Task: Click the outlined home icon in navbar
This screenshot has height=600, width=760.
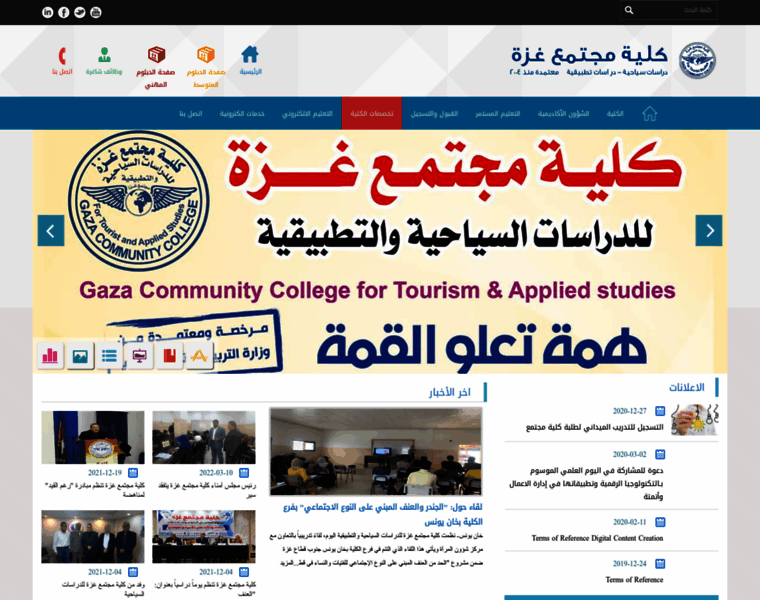Action: pos(649,114)
